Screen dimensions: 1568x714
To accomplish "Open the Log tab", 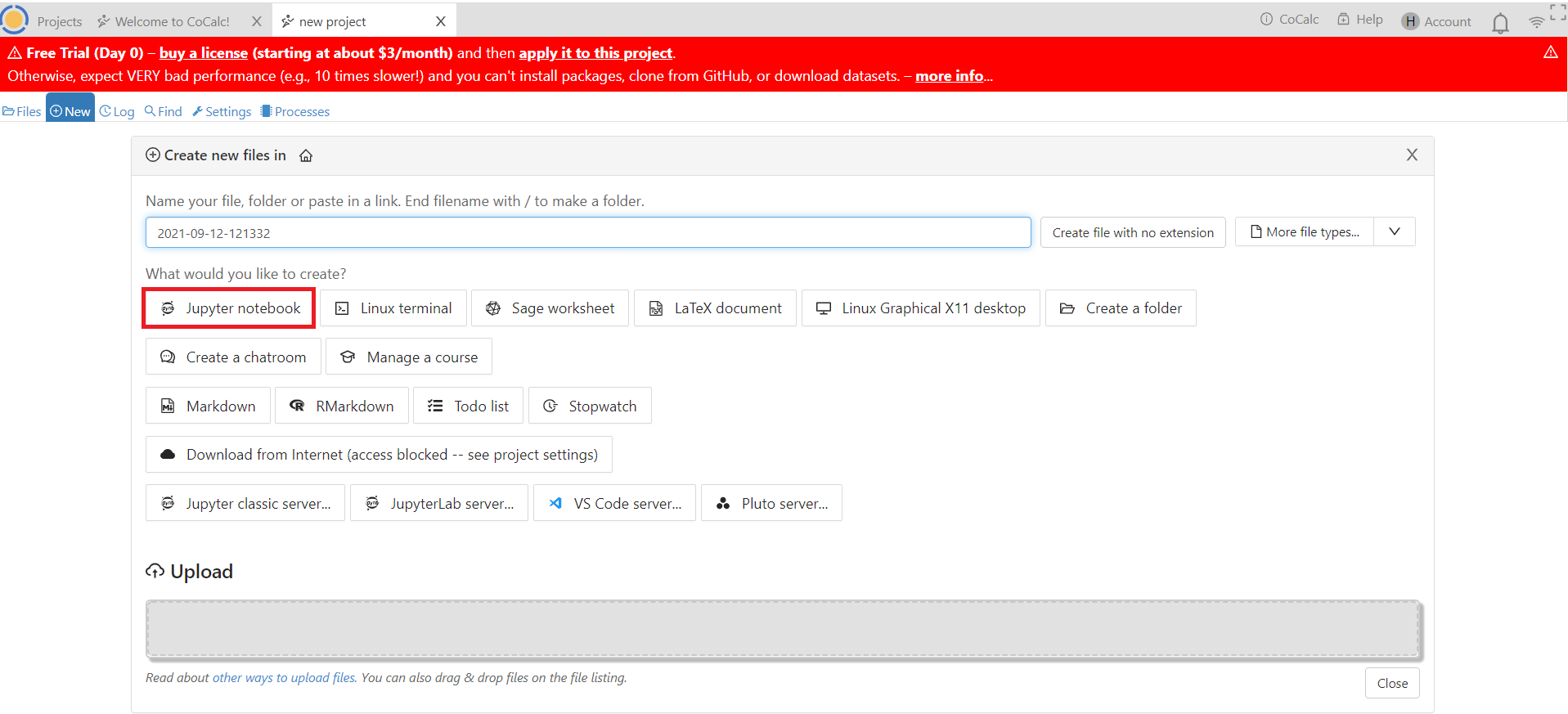I will (x=117, y=111).
